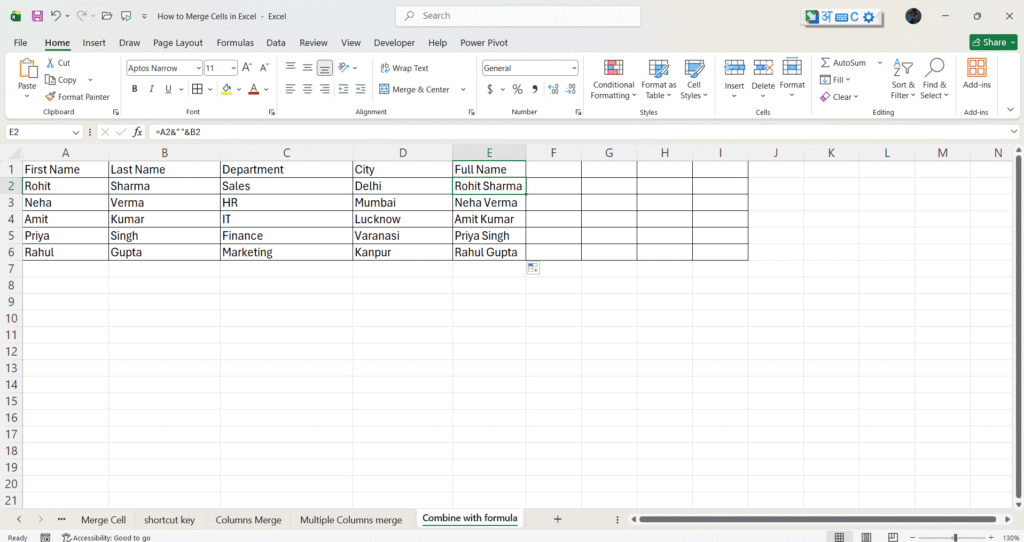
Task: Open Sort & Filter menu
Action: (x=903, y=79)
